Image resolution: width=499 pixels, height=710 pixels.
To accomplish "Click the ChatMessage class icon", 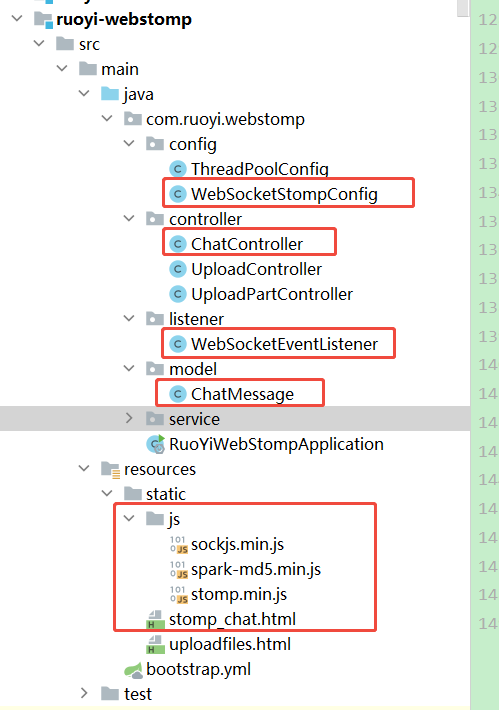I will point(178,394).
